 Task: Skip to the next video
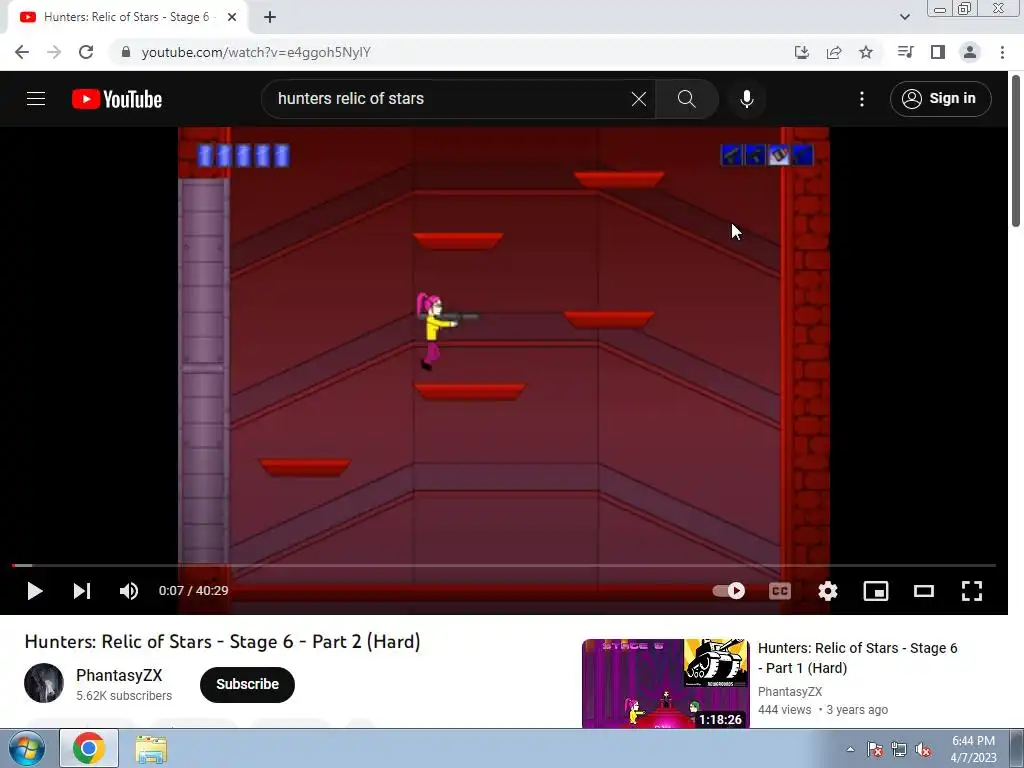(82, 591)
